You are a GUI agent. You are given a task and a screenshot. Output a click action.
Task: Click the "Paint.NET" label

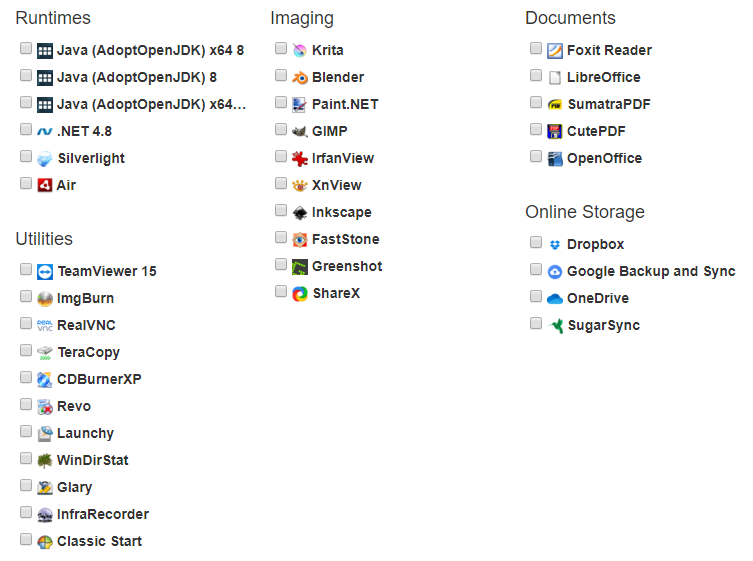[345, 104]
